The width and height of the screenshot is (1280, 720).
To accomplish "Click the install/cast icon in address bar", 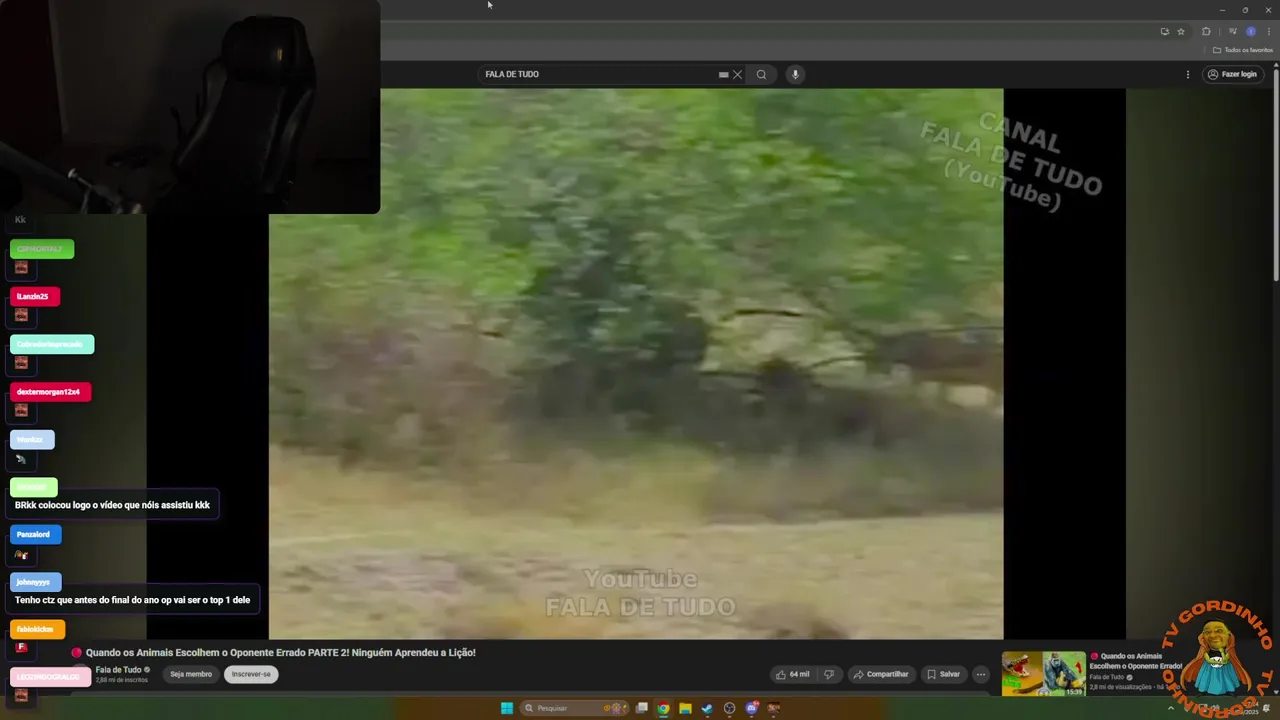I will pos(1164,32).
